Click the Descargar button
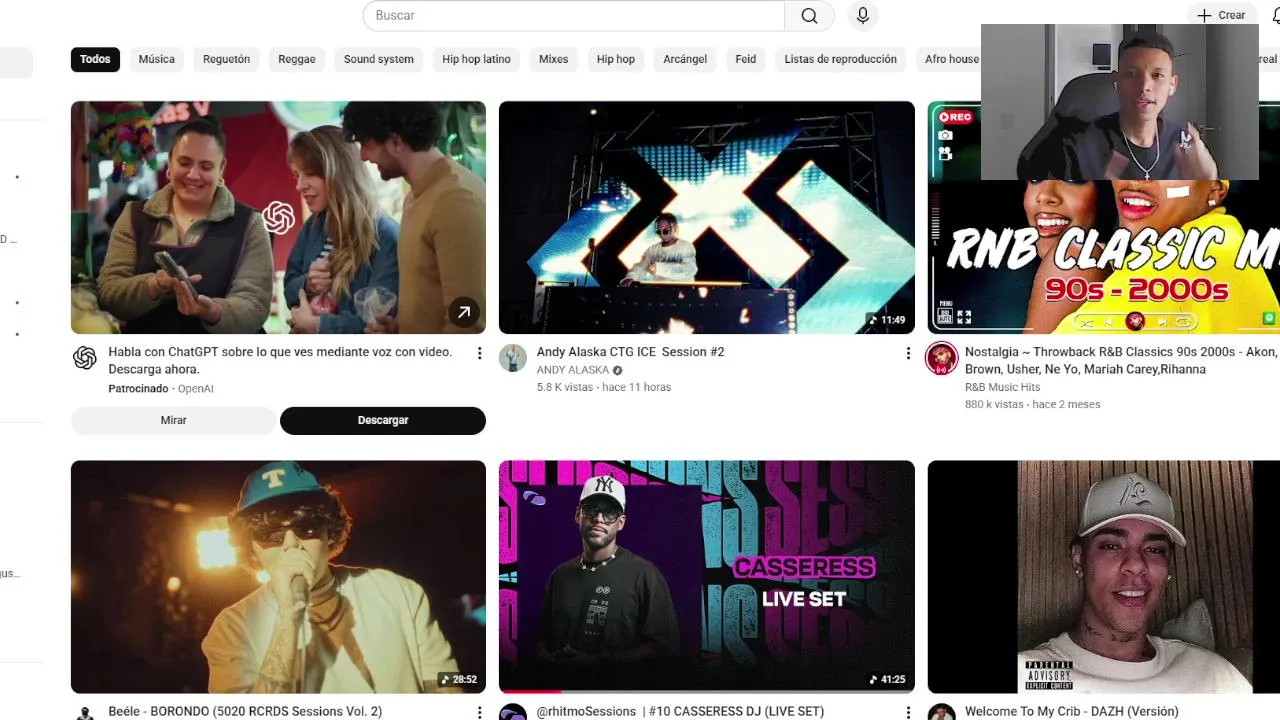Screen dimensions: 1280x720 coord(383,420)
